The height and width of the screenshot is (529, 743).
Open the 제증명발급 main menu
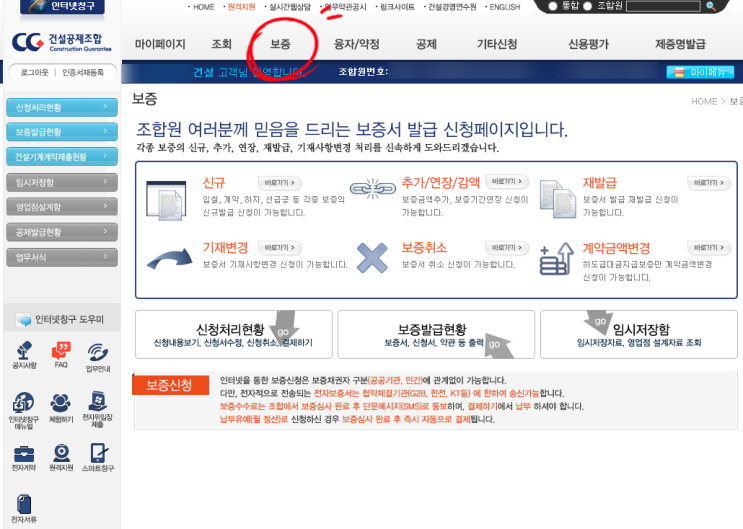(x=680, y=44)
